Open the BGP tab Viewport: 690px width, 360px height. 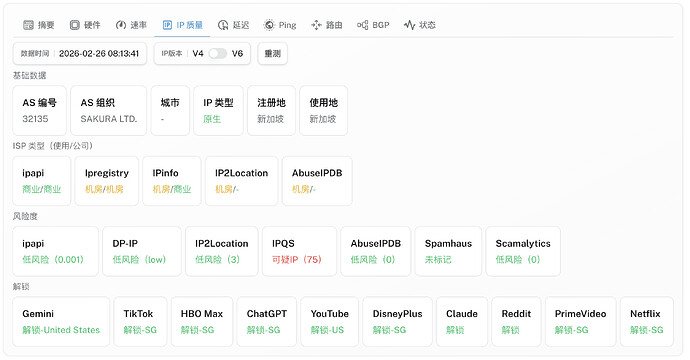point(373,25)
